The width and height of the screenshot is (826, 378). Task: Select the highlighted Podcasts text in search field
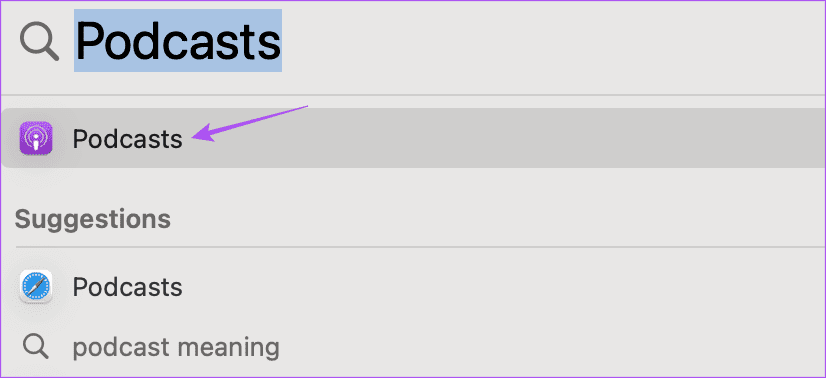[x=178, y=41]
